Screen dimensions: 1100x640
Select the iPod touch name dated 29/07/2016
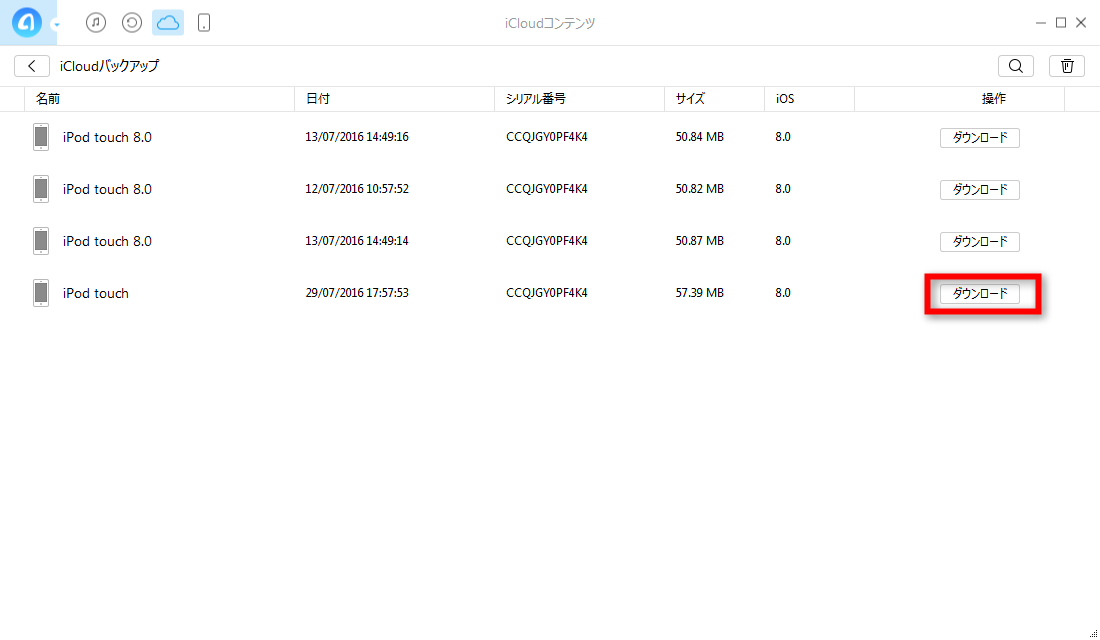[x=96, y=293]
